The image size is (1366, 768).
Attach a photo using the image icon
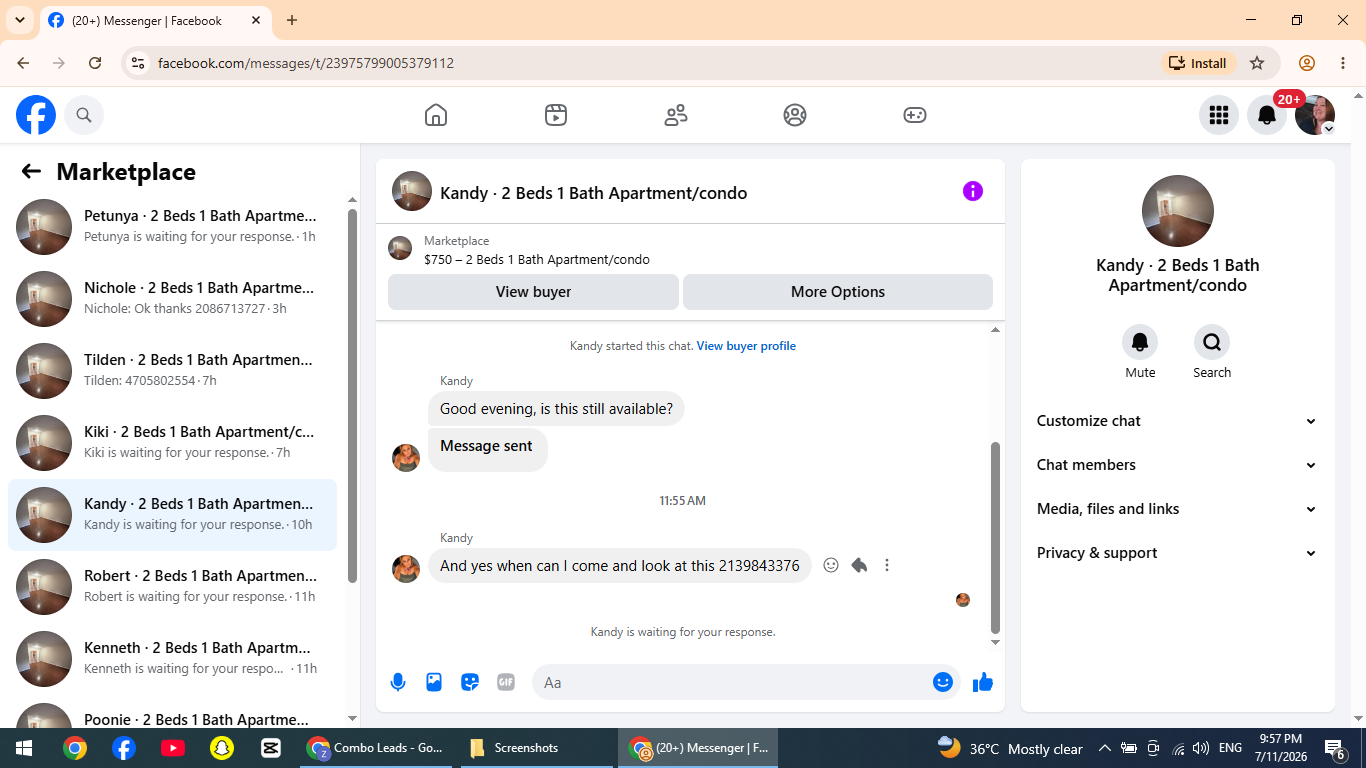click(x=434, y=682)
